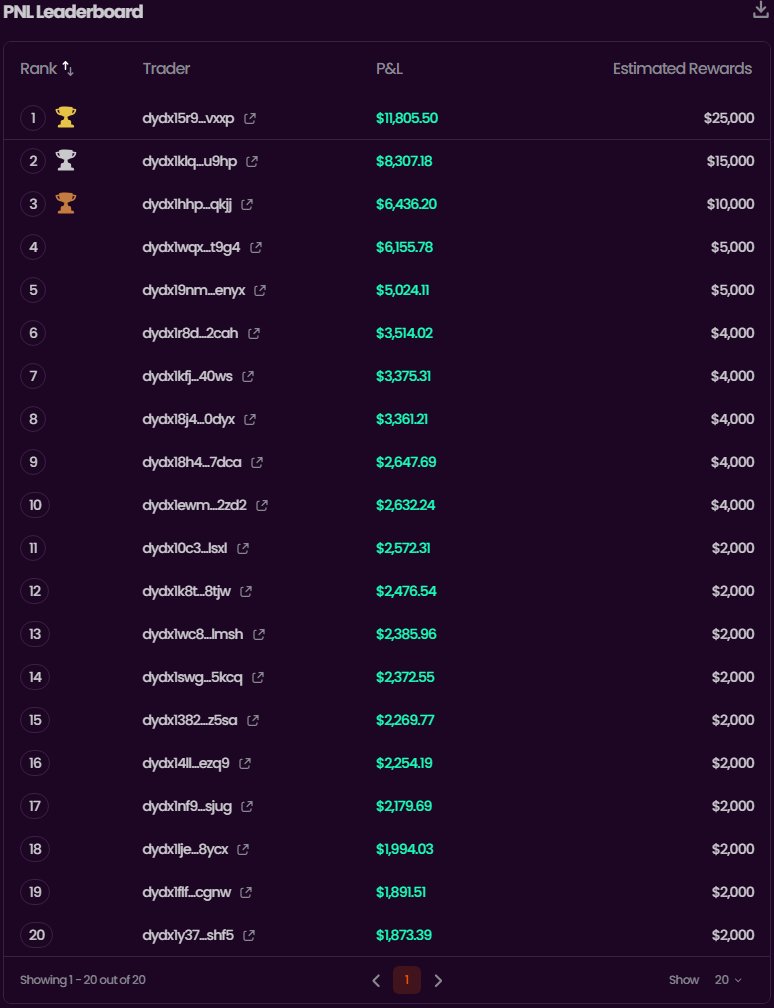
Task: Click trader address dydx1r8d...2cah
Action: click(x=190, y=334)
